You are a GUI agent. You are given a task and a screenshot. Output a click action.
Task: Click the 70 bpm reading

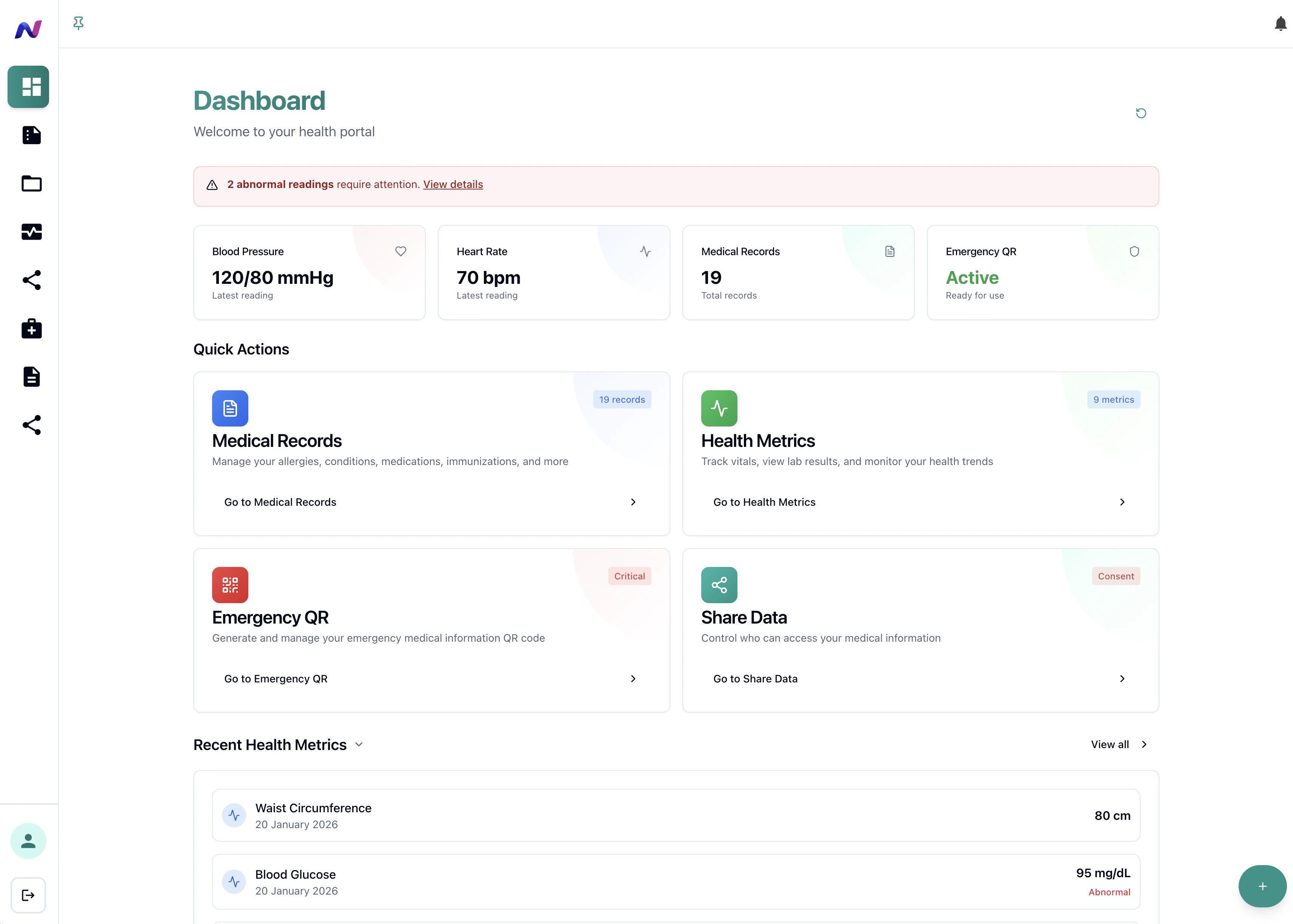(488, 278)
